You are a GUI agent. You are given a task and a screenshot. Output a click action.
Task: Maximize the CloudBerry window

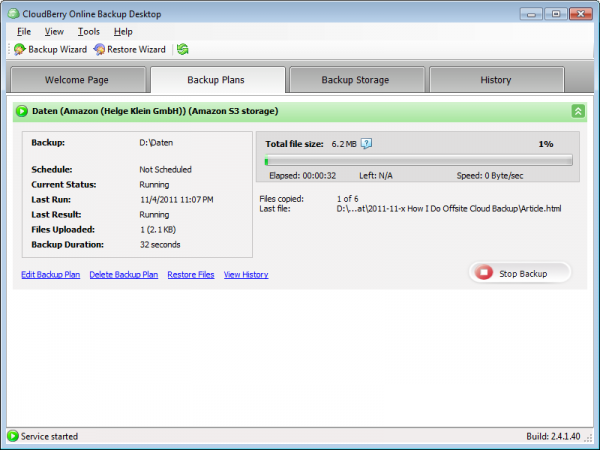click(x=556, y=14)
